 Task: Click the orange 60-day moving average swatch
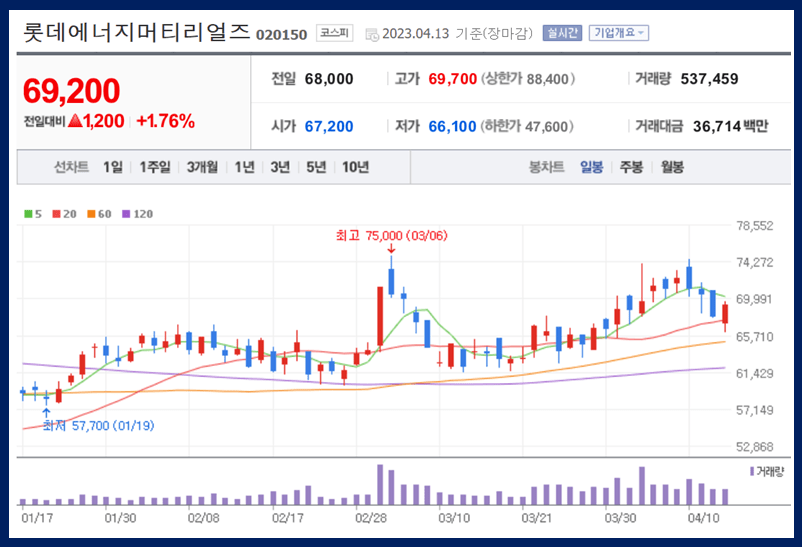coord(91,214)
